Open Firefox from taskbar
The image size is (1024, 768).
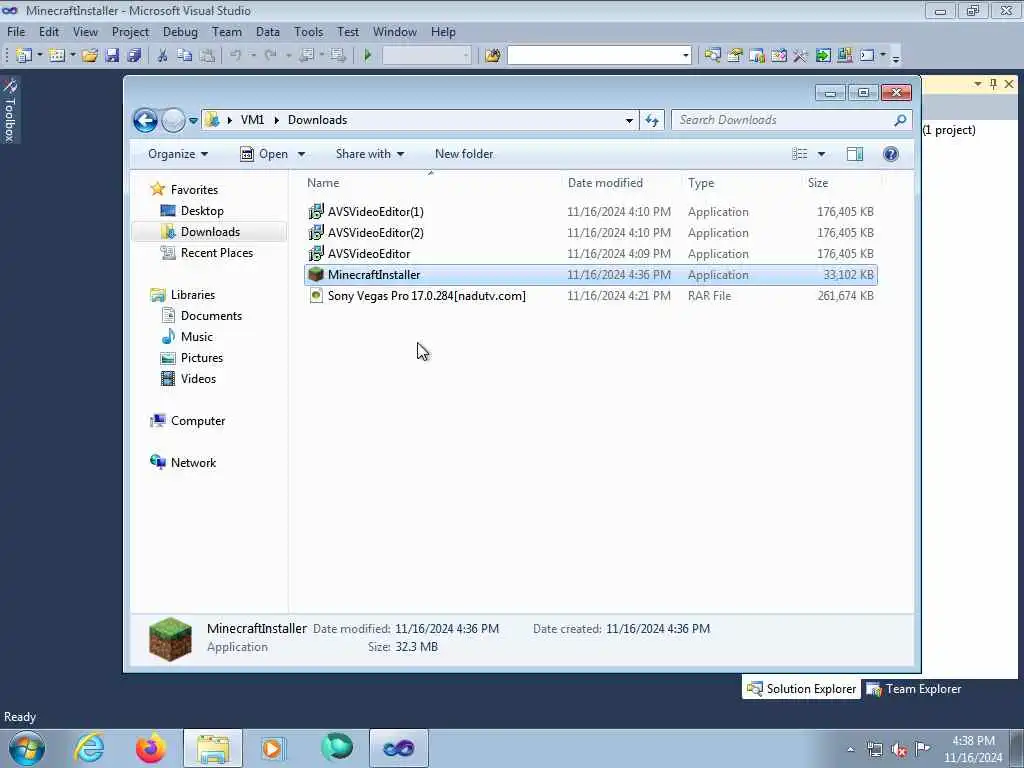tap(151, 748)
